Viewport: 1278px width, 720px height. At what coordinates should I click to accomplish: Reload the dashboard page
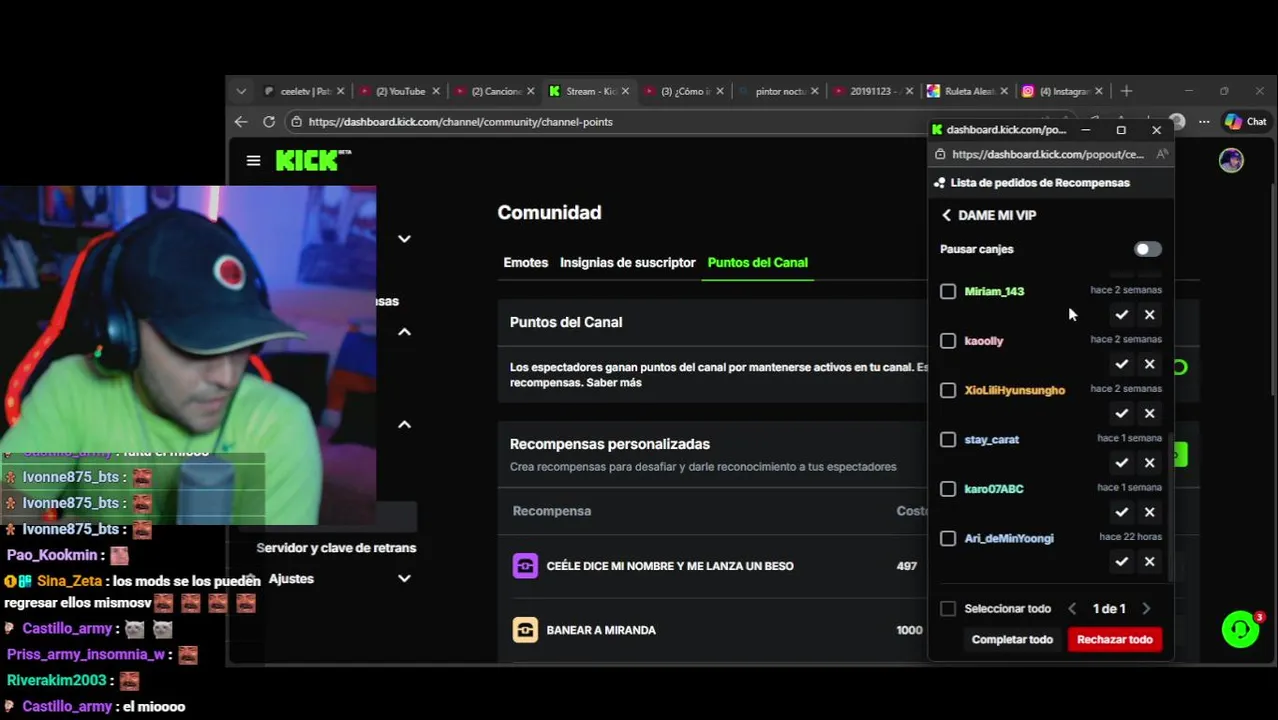point(269,122)
